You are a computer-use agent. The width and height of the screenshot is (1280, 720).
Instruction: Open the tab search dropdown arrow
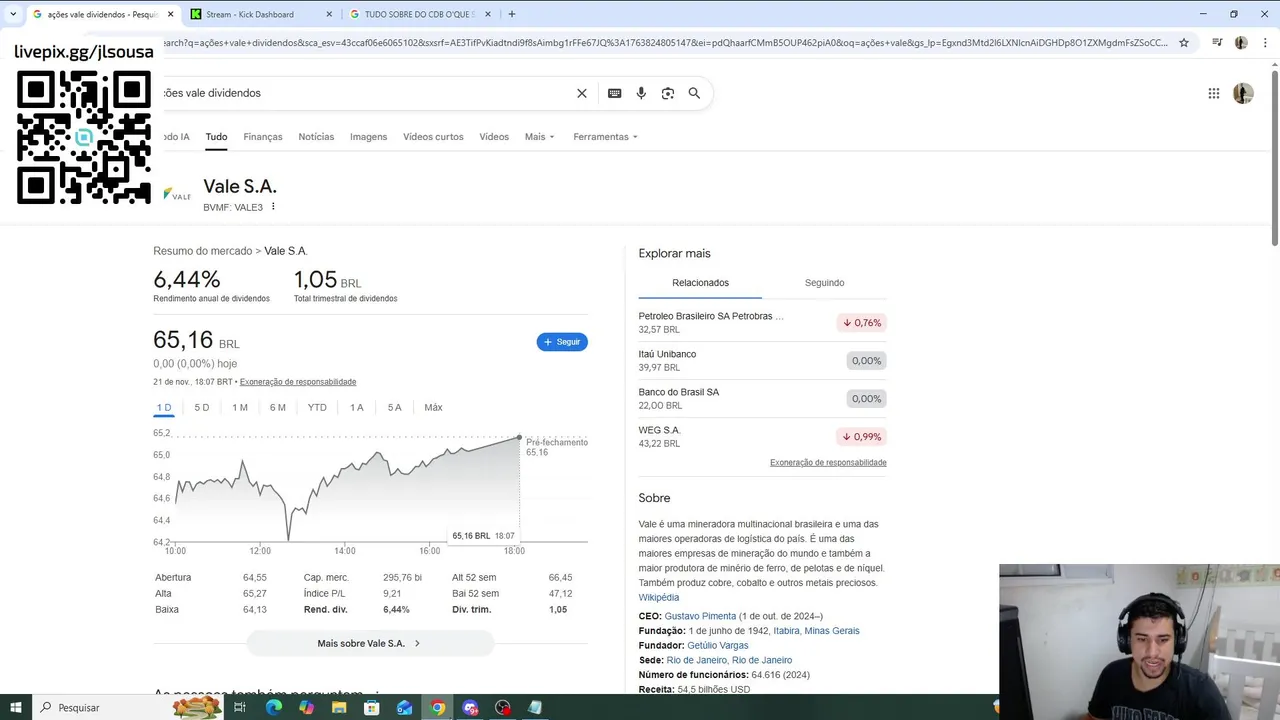pos(12,14)
